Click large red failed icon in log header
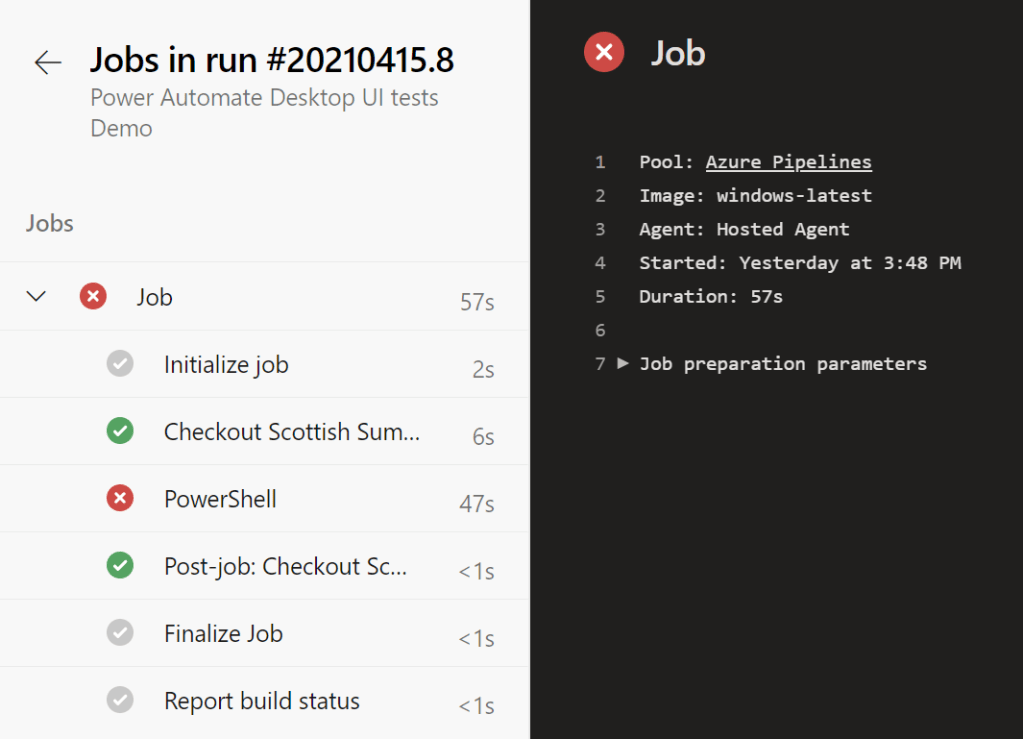1023x739 pixels. click(x=604, y=52)
